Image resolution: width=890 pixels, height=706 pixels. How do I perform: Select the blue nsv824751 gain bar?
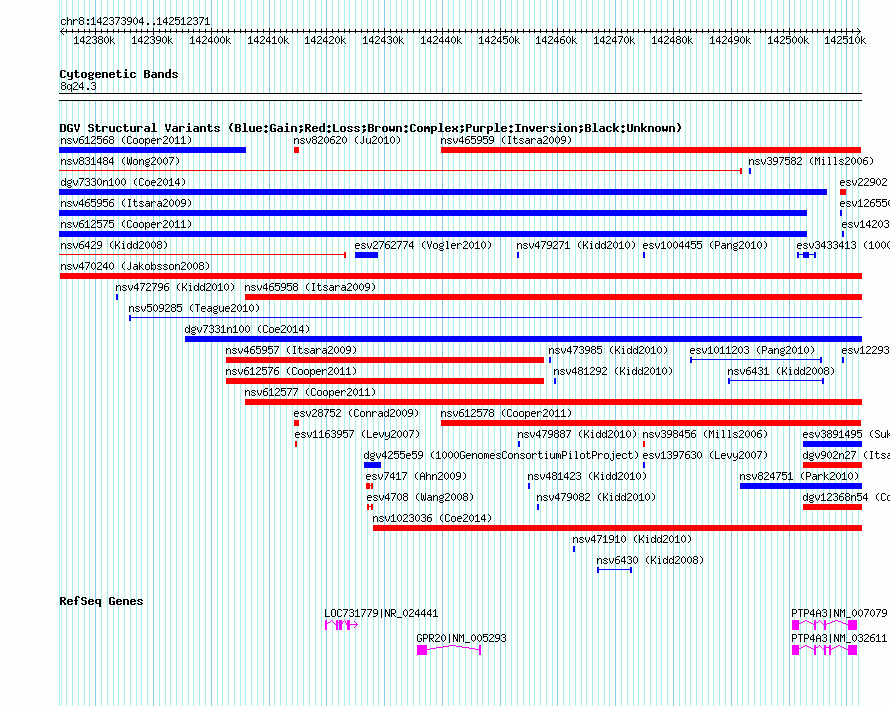pyautogui.click(x=801, y=486)
